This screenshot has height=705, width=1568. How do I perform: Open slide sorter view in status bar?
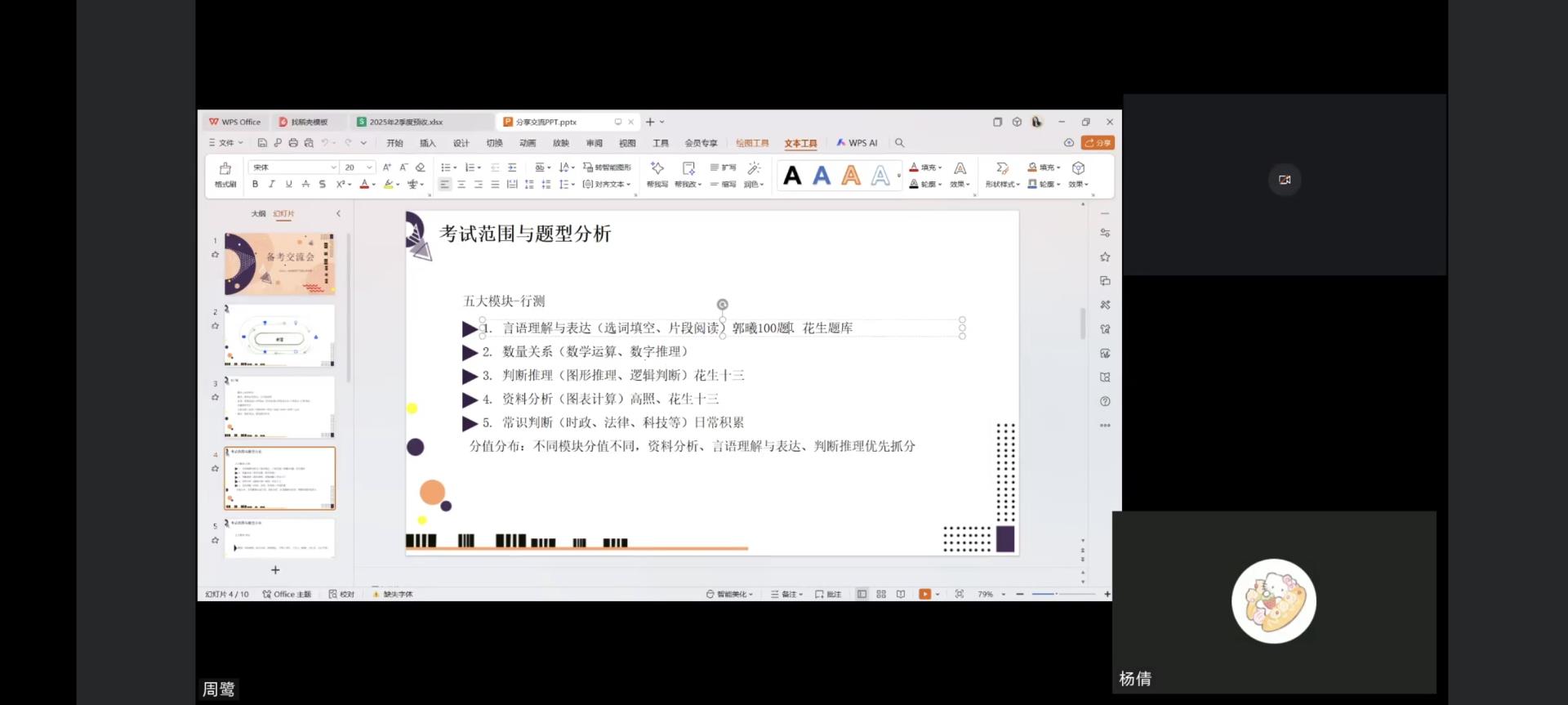tap(881, 594)
